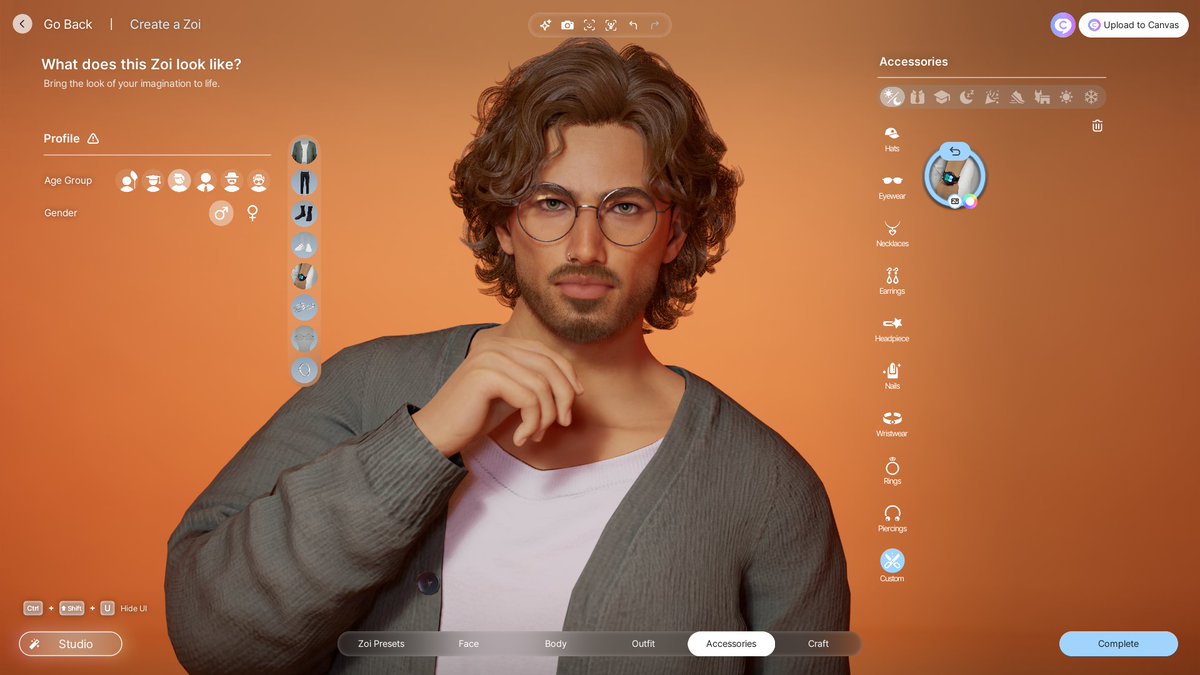This screenshot has width=1200, height=675.
Task: Activate face capture focus icon
Action: (589, 25)
